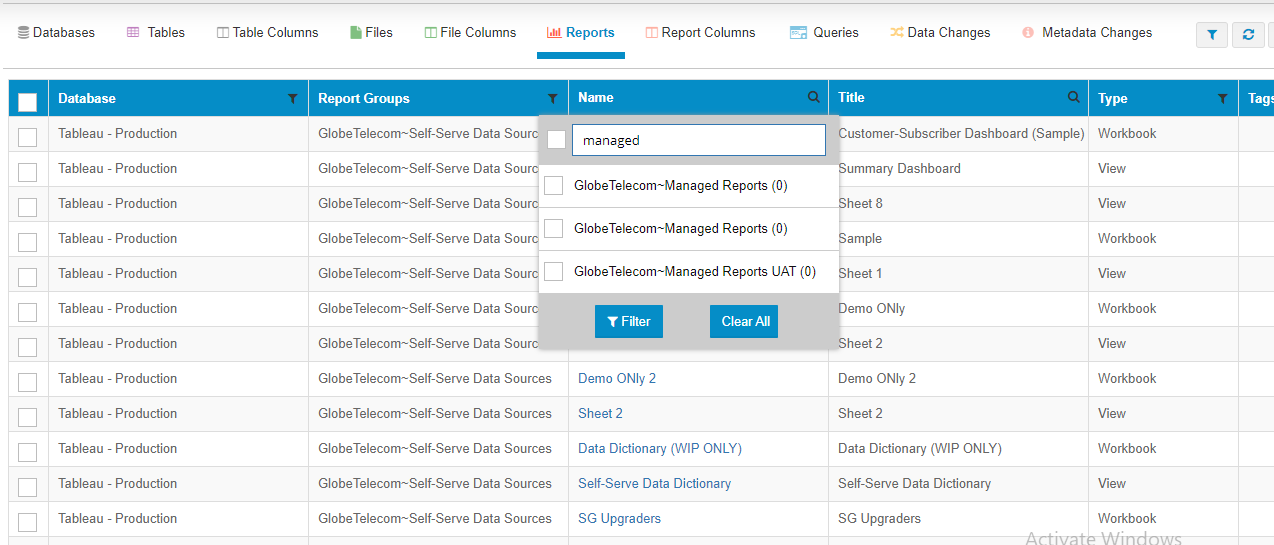1274x545 pixels.
Task: Click the Name column search icon
Action: click(x=813, y=98)
